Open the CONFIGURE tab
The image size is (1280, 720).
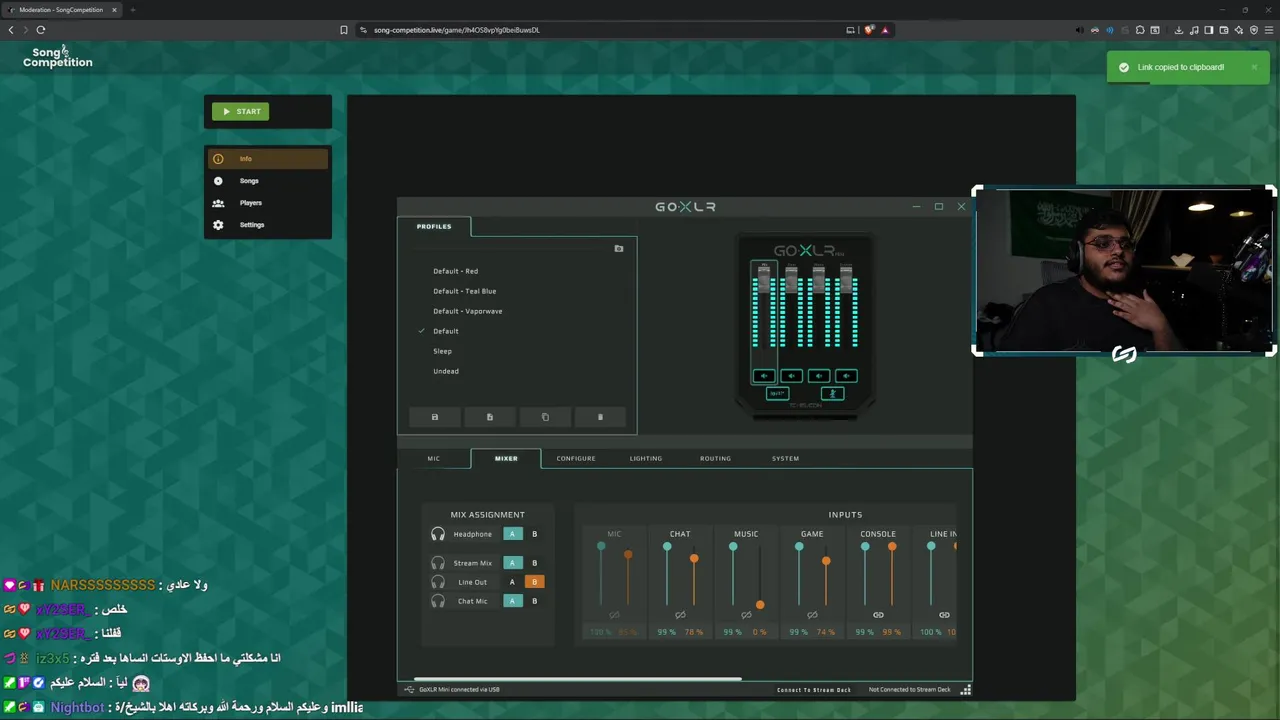[576, 458]
